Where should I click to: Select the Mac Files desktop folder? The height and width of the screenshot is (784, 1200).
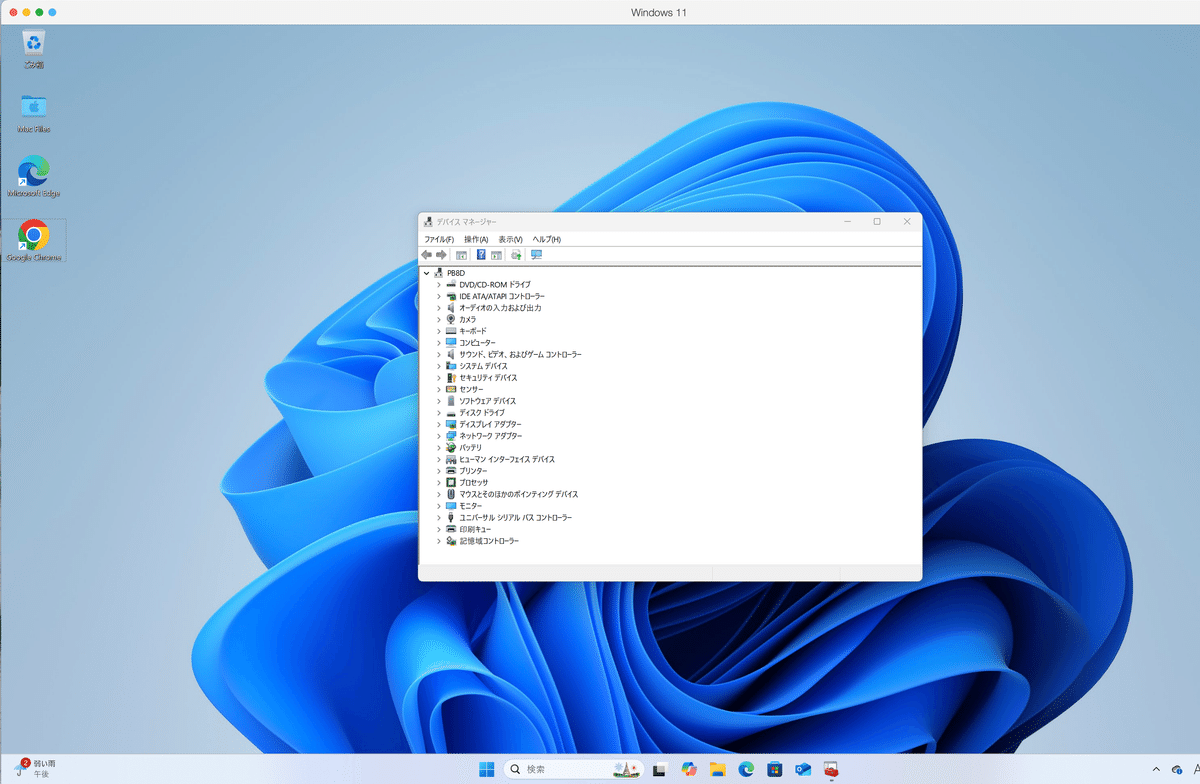tap(34, 112)
